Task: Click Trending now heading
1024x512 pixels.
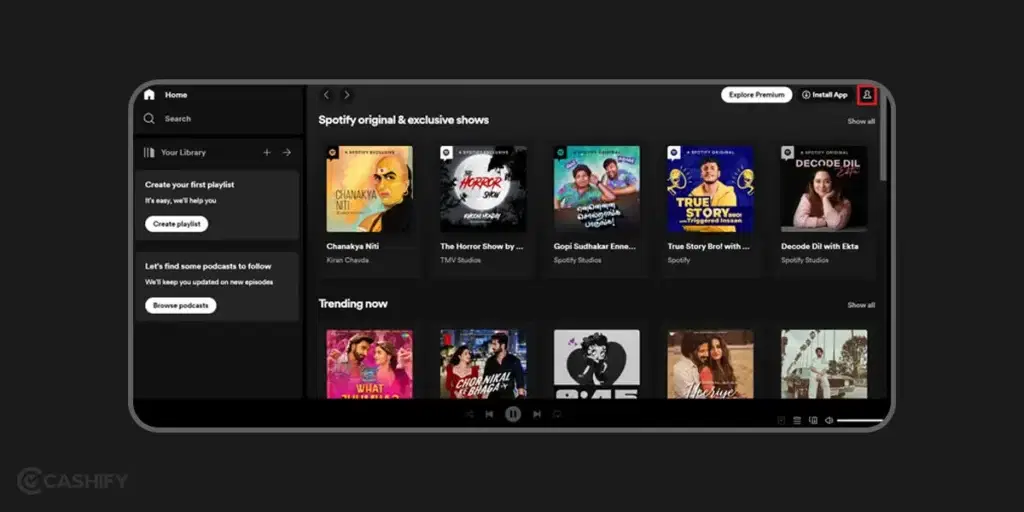Action: (x=353, y=304)
